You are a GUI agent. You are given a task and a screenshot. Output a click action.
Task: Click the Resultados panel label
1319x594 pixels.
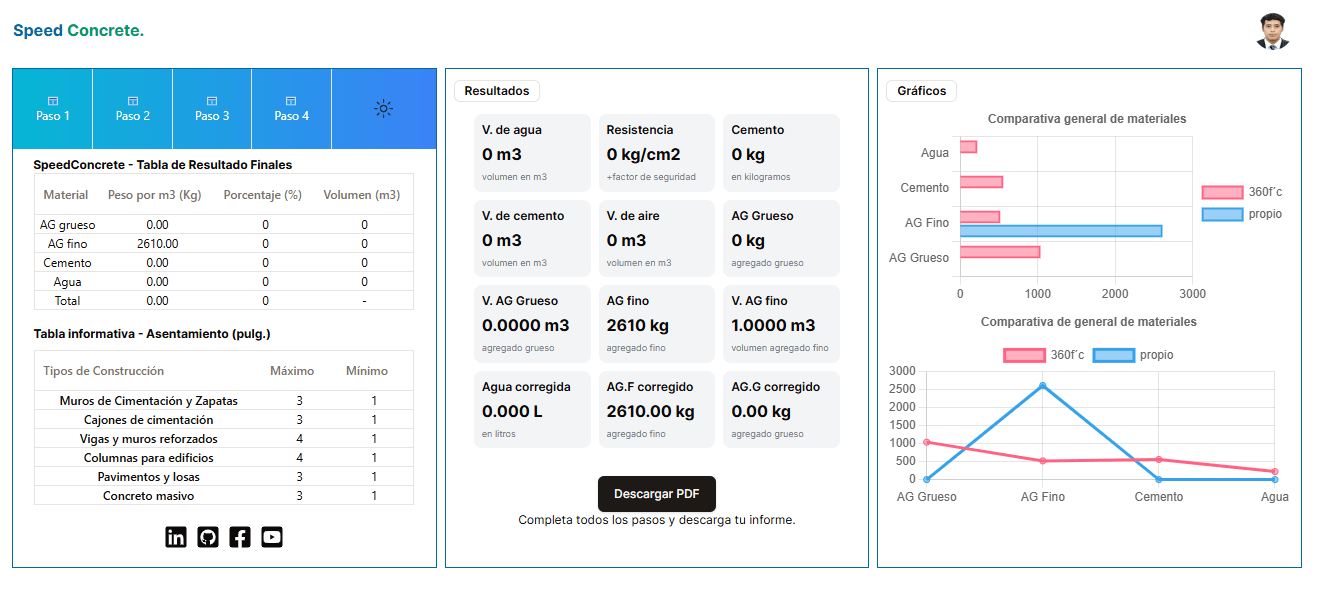(497, 91)
